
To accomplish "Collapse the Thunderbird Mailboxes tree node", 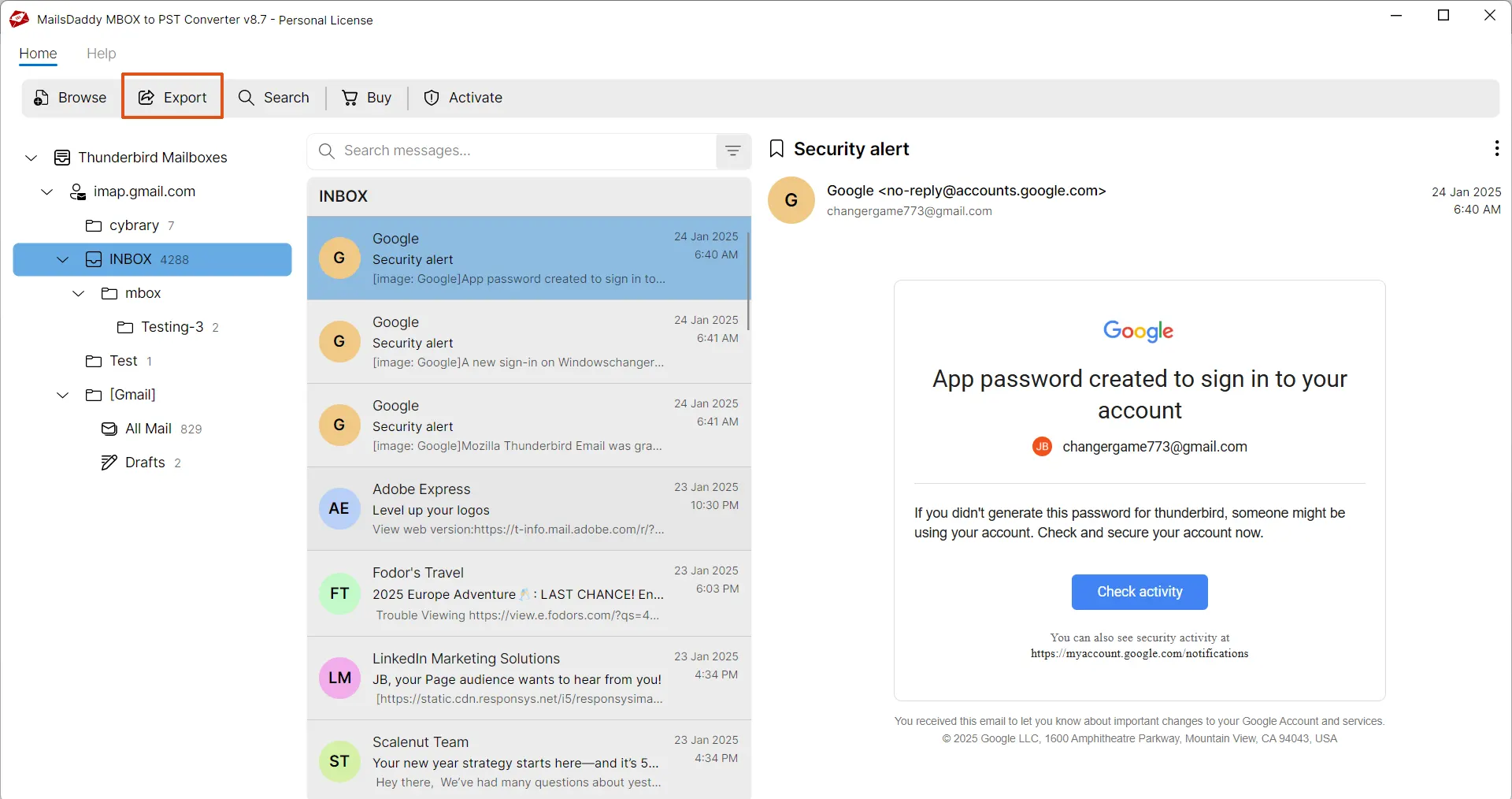I will point(31,158).
